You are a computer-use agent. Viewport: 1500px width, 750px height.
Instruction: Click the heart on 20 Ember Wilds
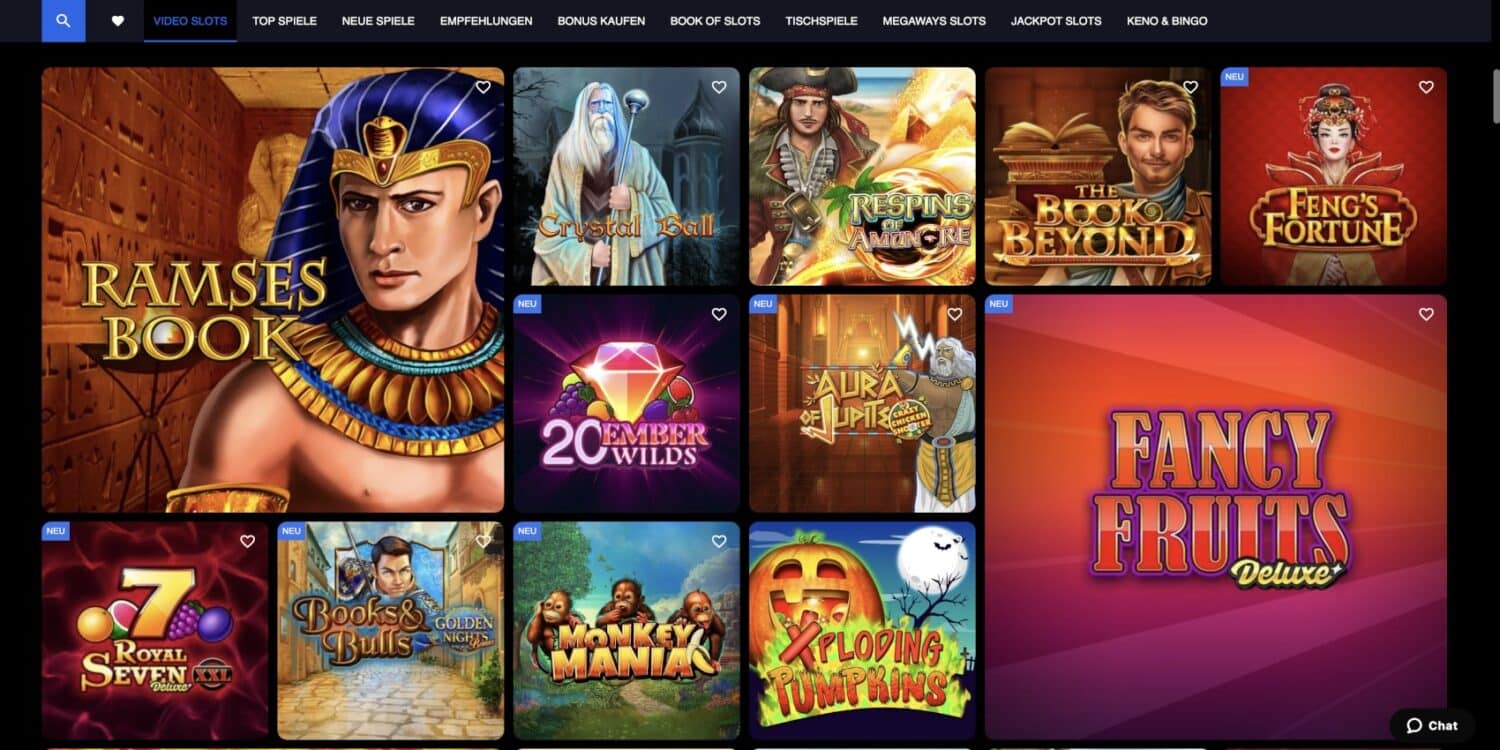(x=719, y=314)
